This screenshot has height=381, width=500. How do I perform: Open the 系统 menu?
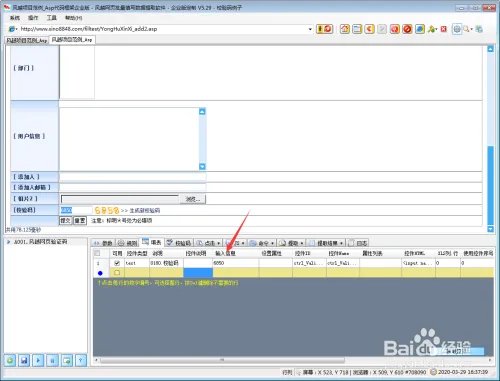(x=15, y=18)
